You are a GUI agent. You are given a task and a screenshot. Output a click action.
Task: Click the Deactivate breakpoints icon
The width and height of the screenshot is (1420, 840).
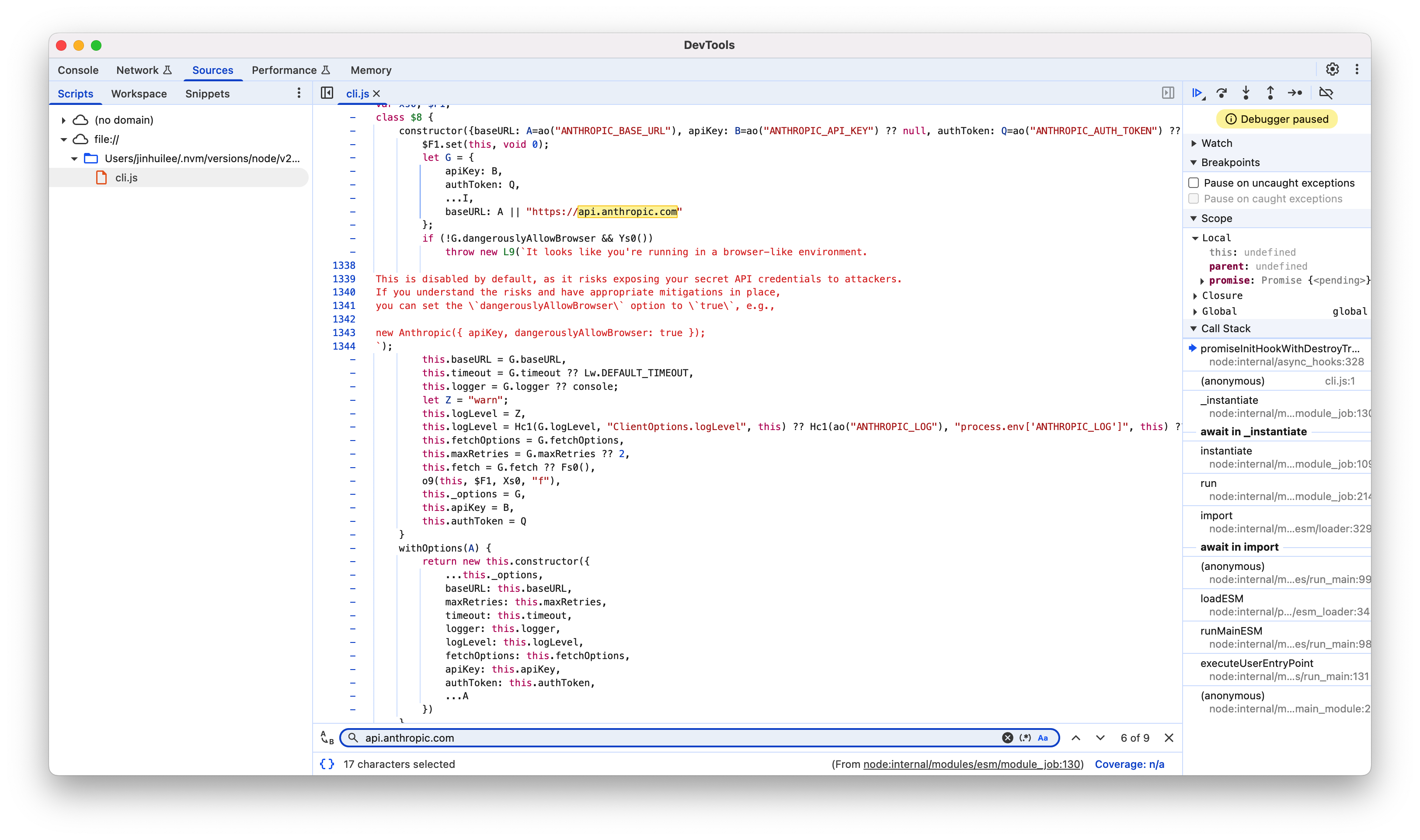point(1326,93)
